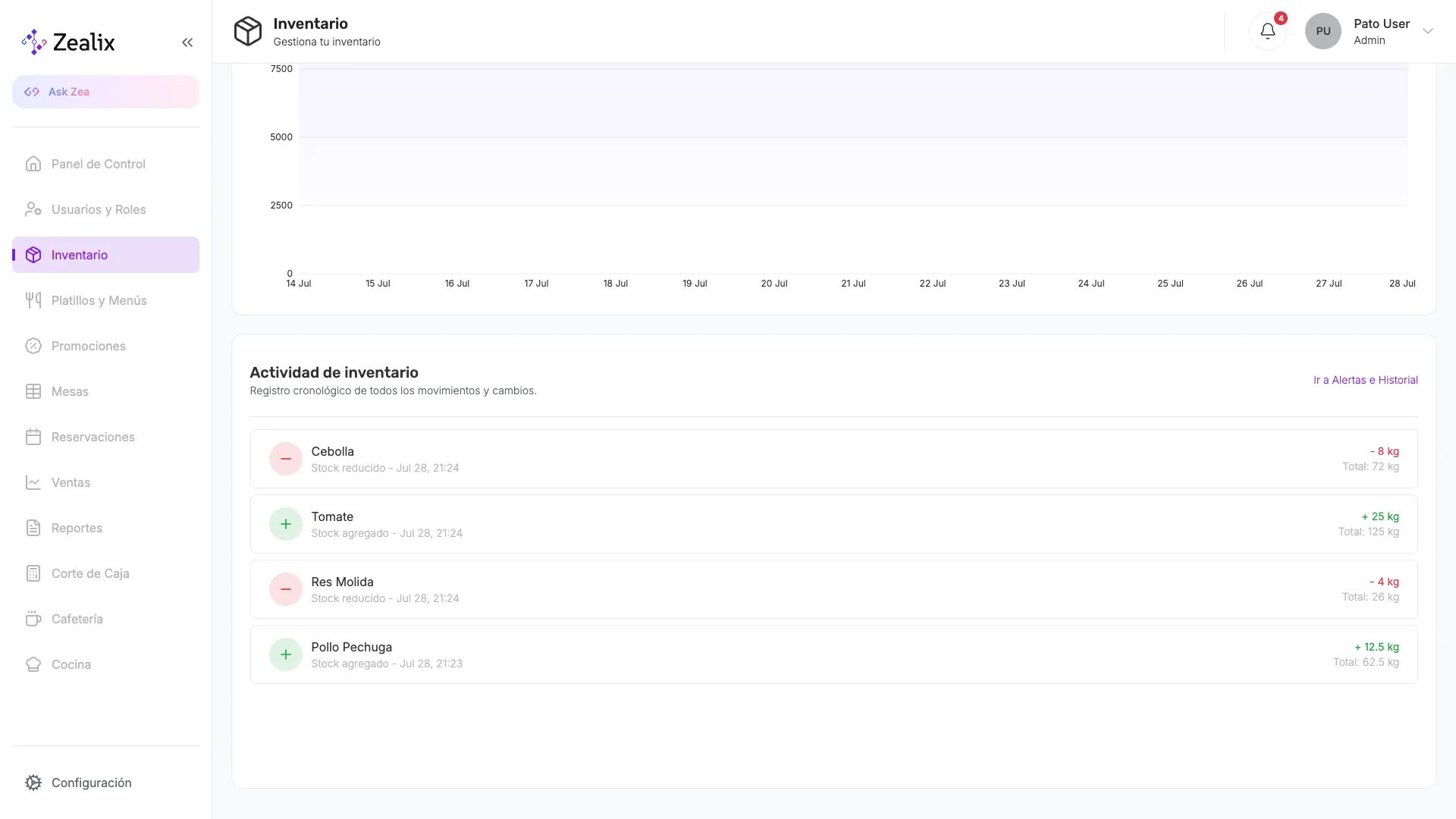The image size is (1456, 819).
Task: Click 'Total: 72 kg' text
Action: [x=1370, y=466]
